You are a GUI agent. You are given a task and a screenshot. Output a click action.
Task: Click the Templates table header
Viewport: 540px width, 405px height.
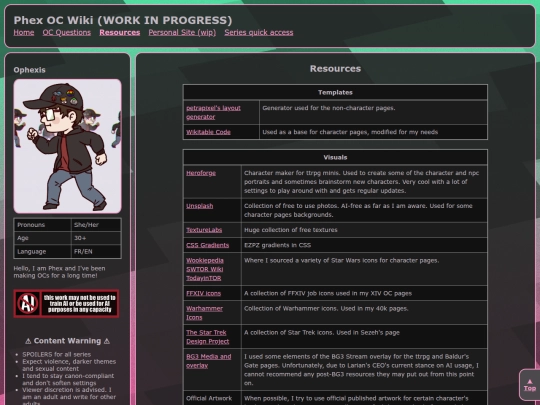click(x=335, y=92)
